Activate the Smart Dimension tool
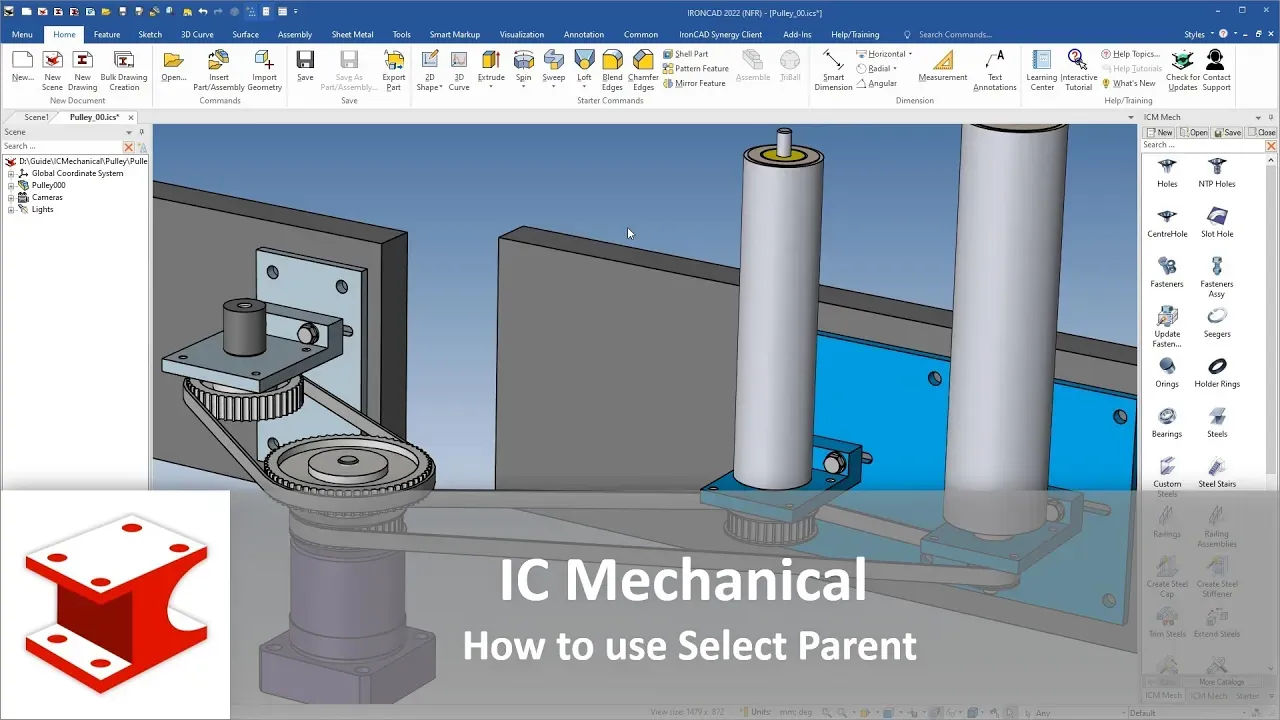 pyautogui.click(x=833, y=70)
